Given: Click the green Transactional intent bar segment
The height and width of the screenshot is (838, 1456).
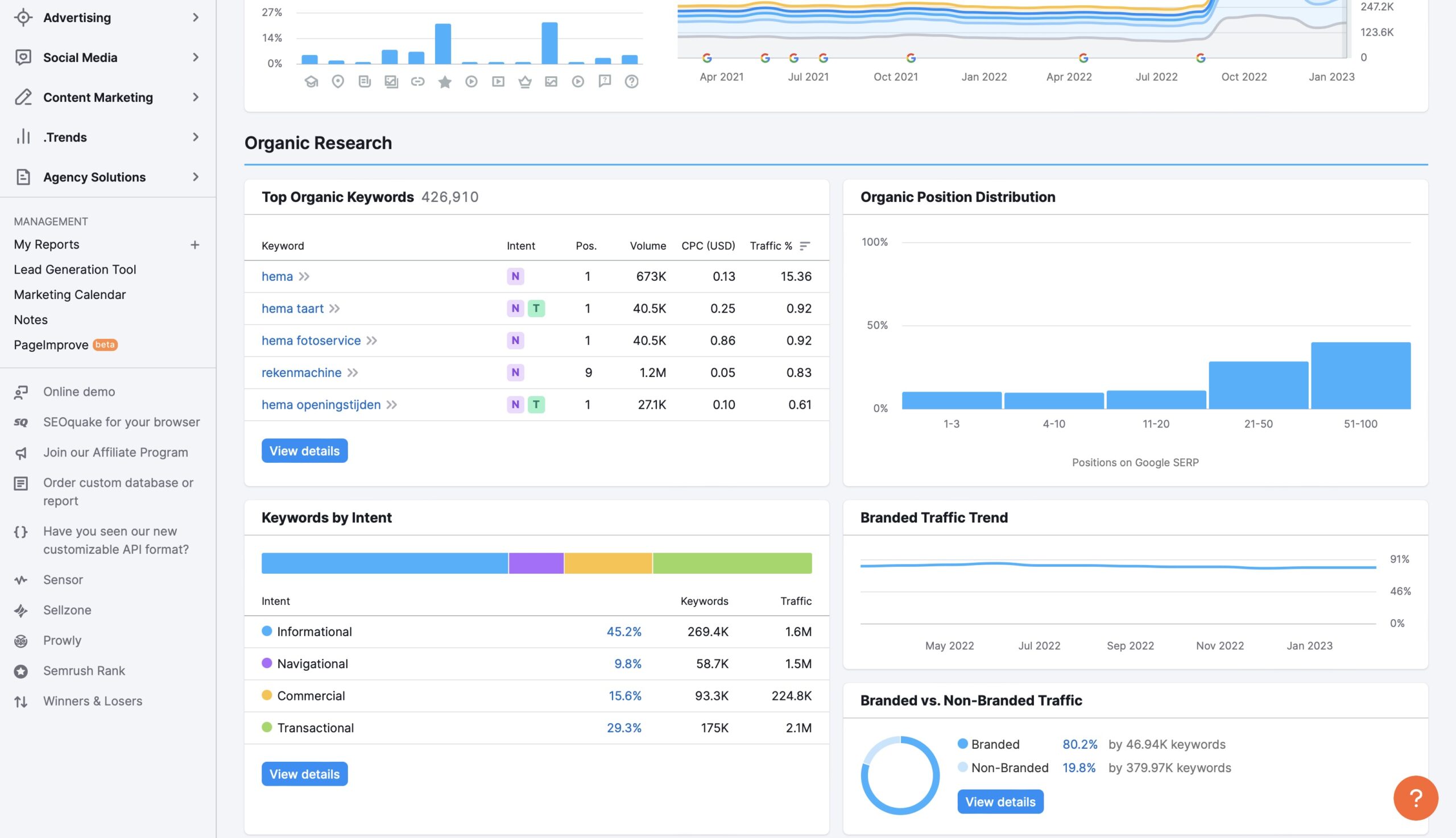Looking at the screenshot, I should pos(733,563).
